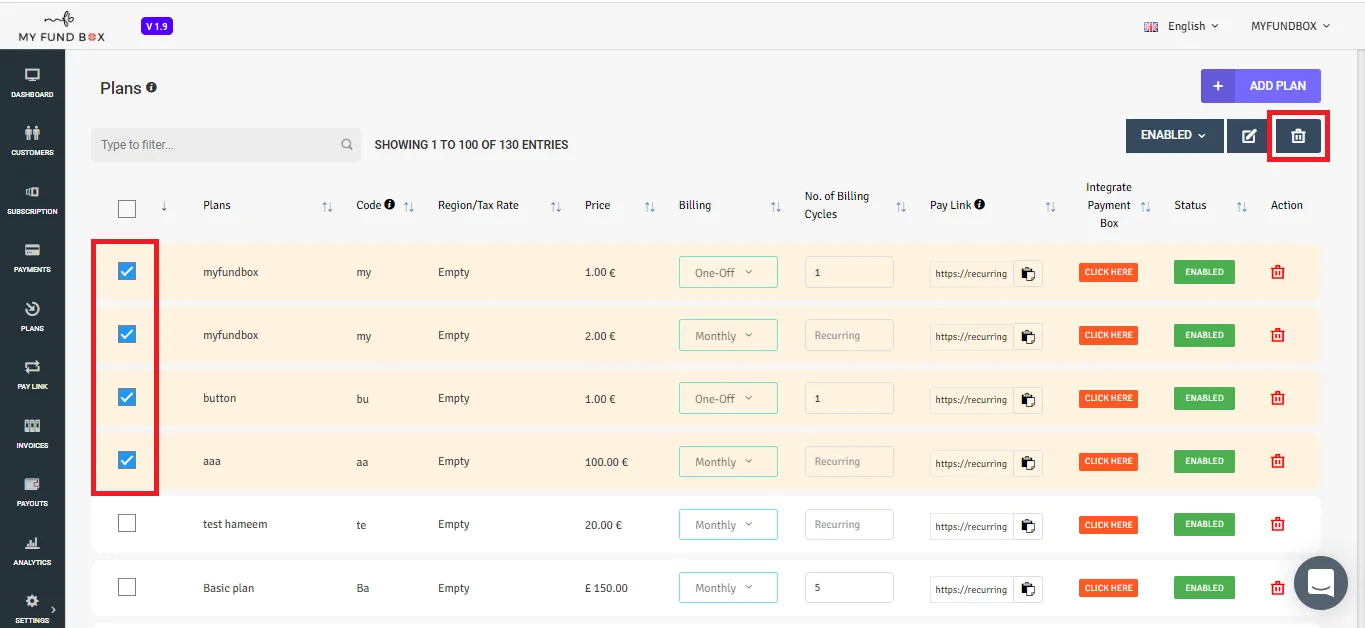
Task: Show info tooltip beside Pay Link header
Action: coord(980,205)
